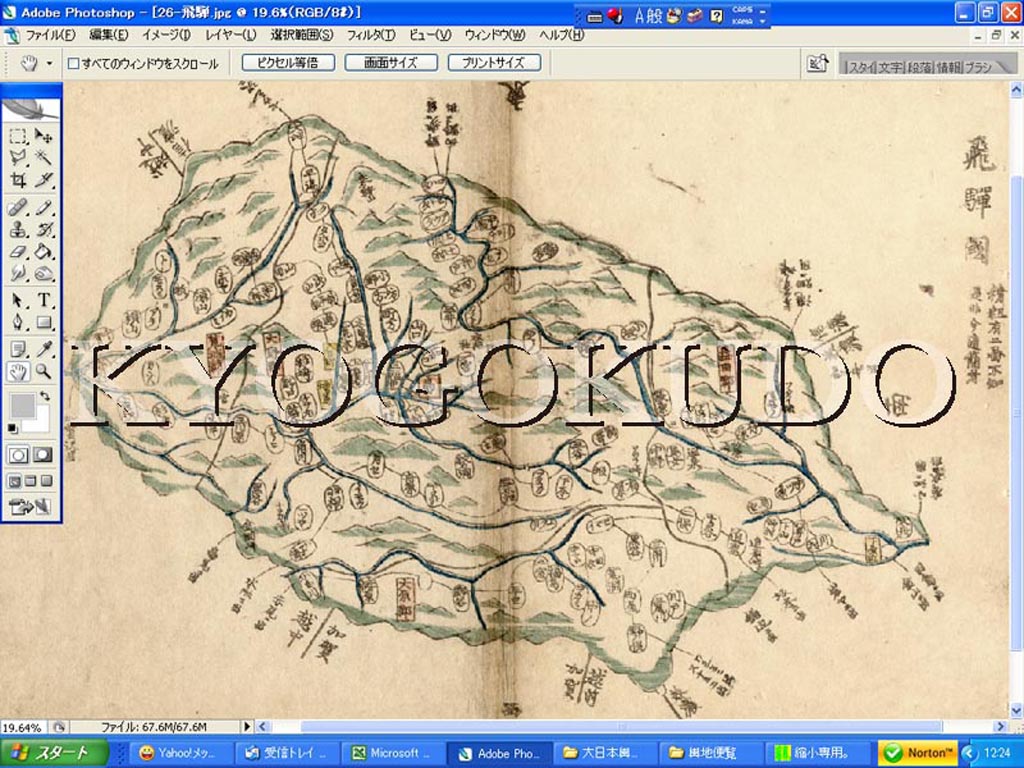Screen dimensions: 1024x768
Task: Open the ファイル menu
Action: 50,35
